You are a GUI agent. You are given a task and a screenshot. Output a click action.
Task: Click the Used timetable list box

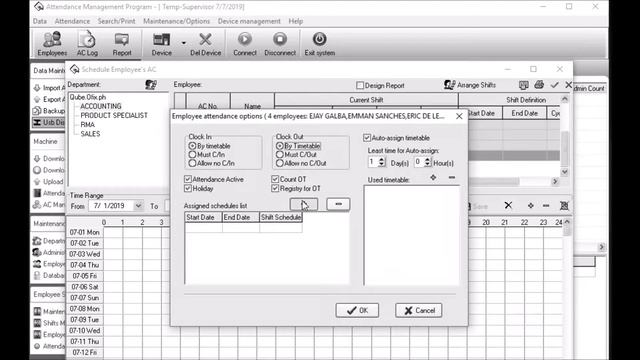(411, 236)
